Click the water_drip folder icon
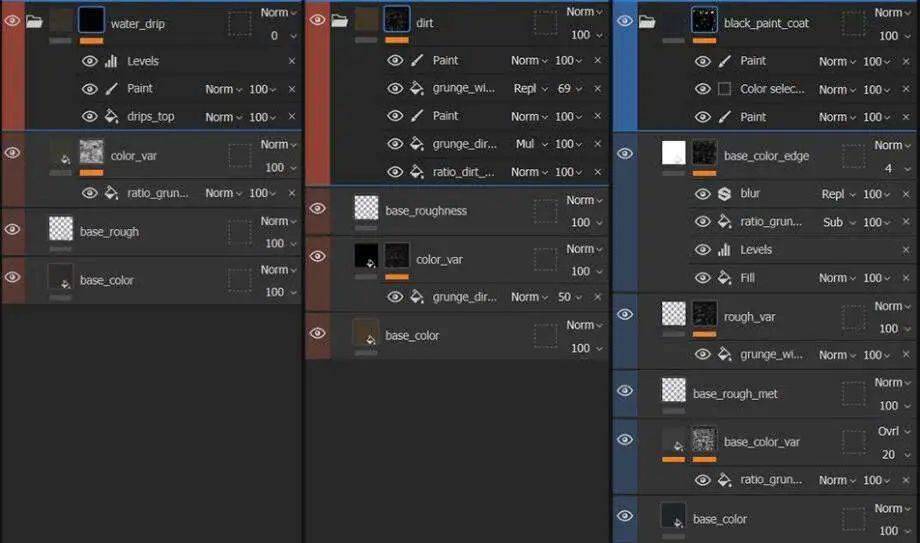This screenshot has height=543, width=920. click(35, 22)
